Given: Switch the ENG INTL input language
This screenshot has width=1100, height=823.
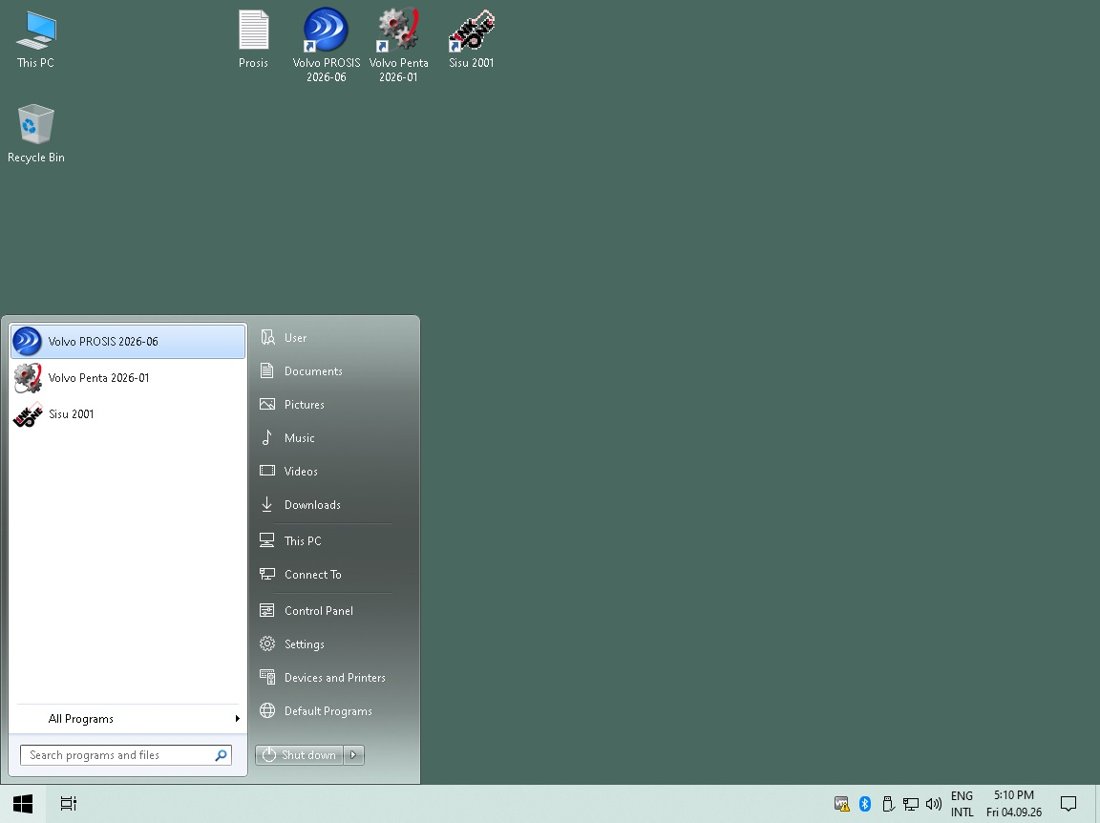Looking at the screenshot, I should (962, 804).
